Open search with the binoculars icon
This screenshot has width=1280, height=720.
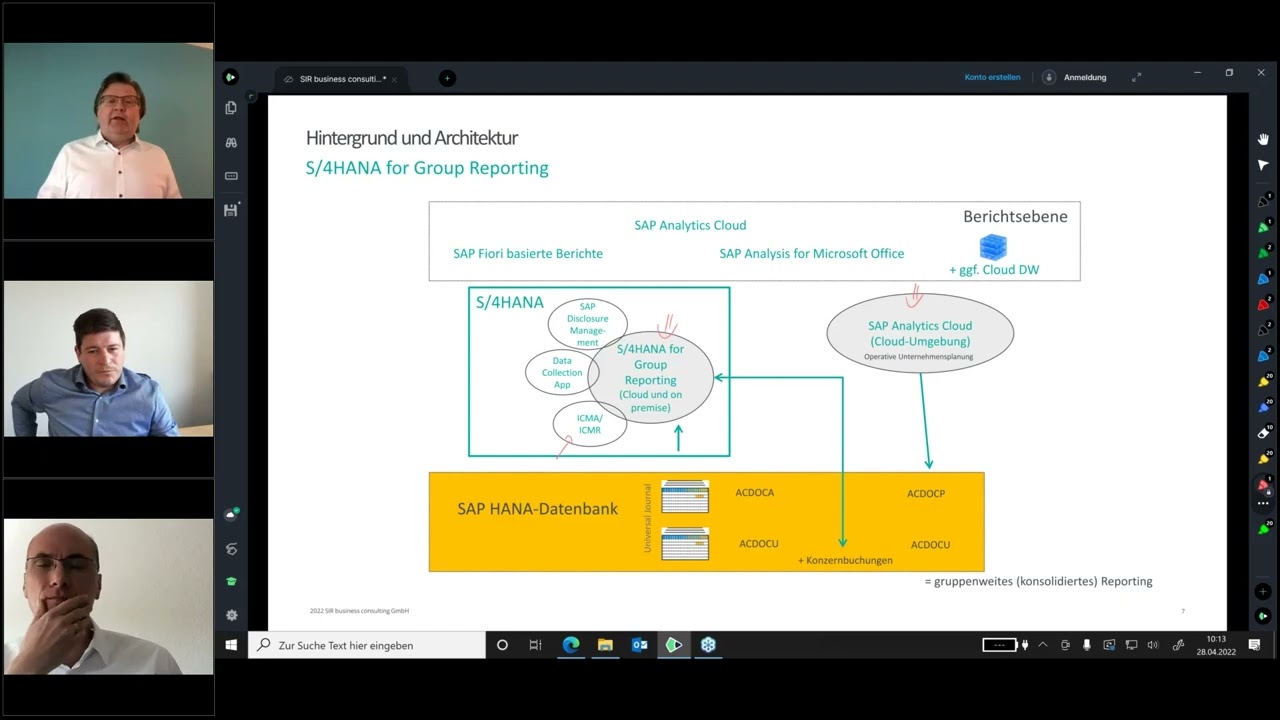pos(231,143)
